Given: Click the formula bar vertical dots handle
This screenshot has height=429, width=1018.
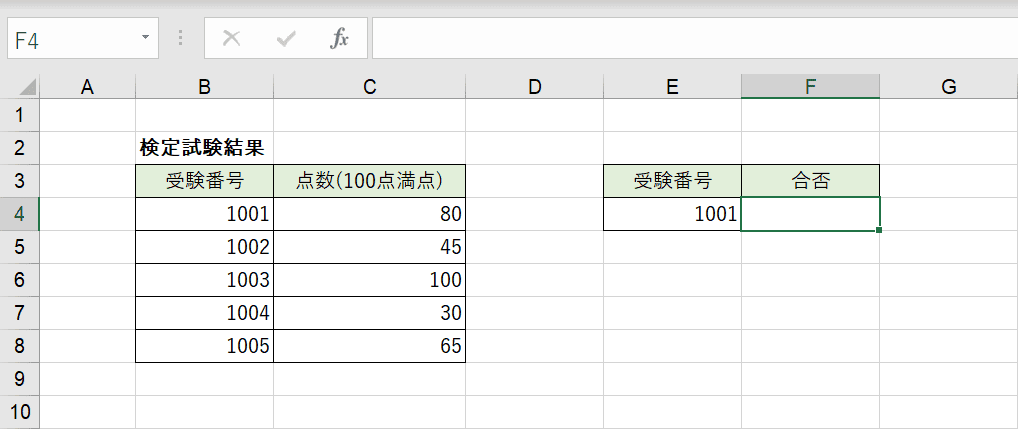Looking at the screenshot, I should 180,38.
